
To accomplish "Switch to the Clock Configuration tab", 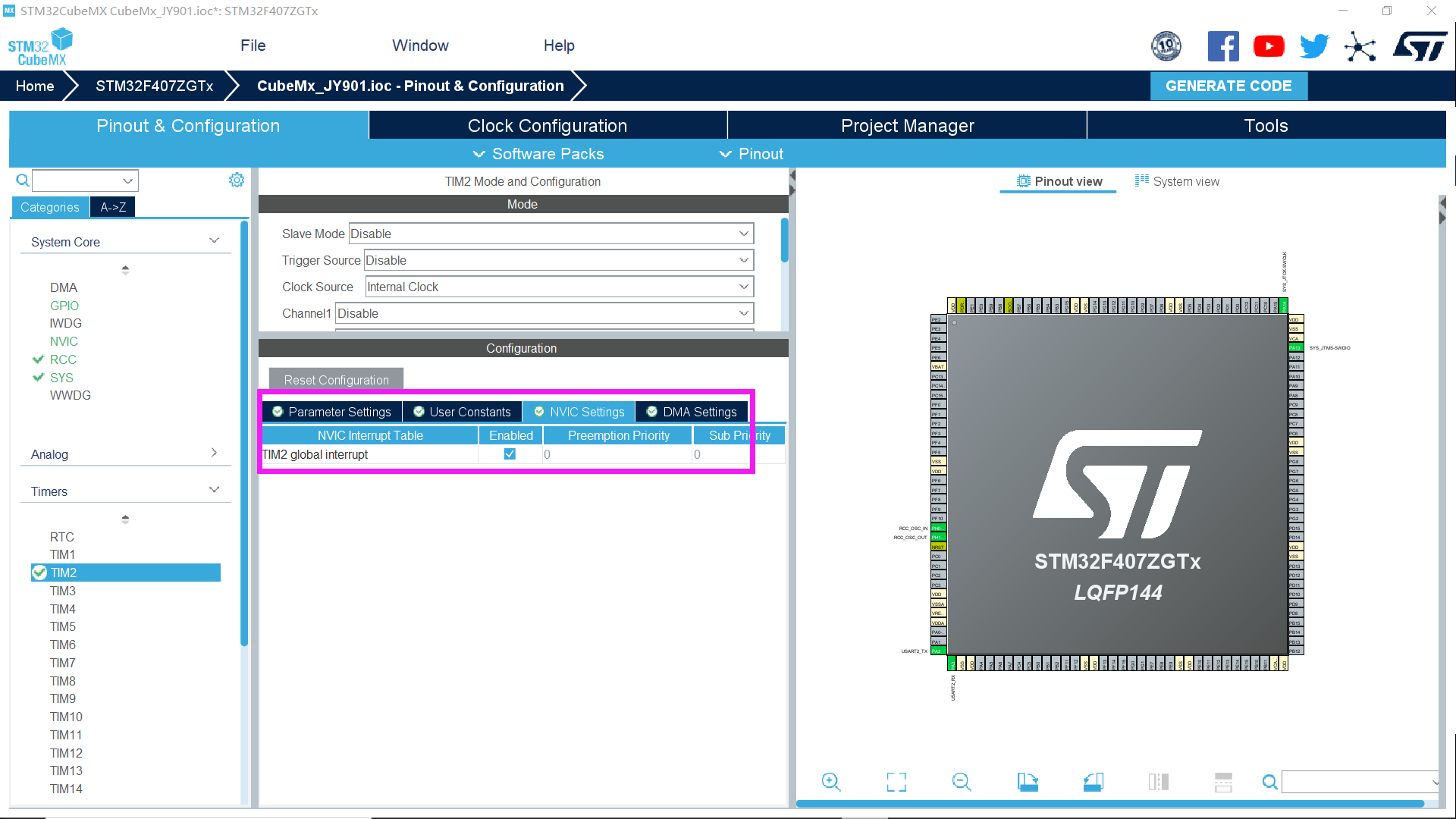I will 548,125.
